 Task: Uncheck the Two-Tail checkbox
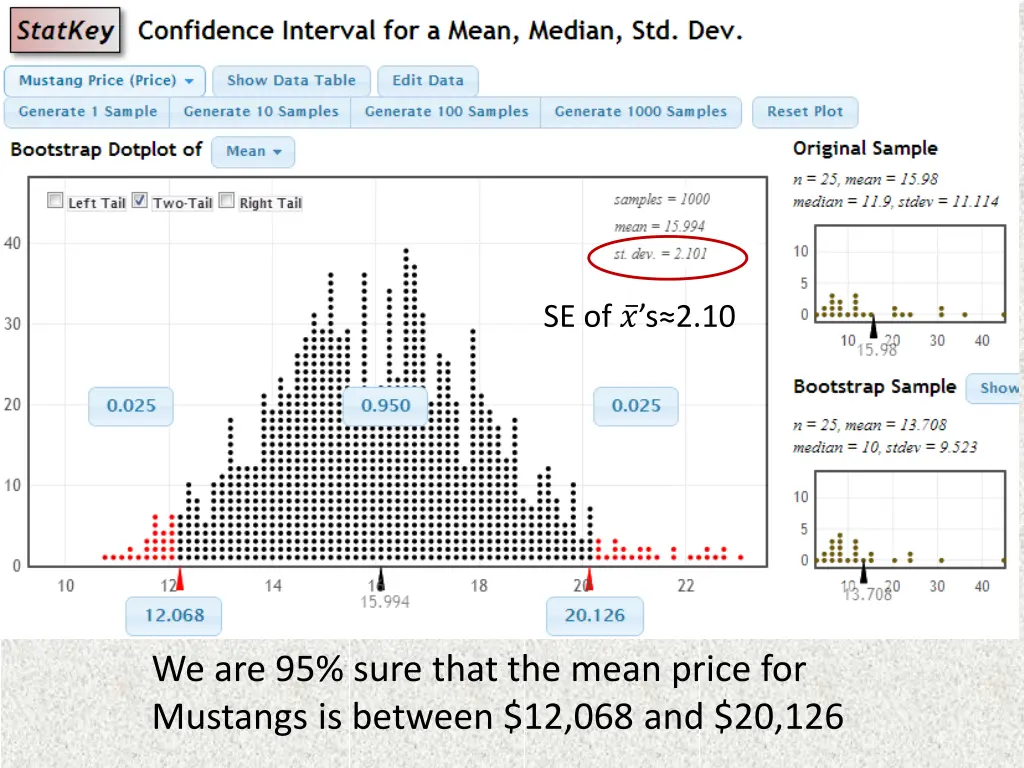140,200
